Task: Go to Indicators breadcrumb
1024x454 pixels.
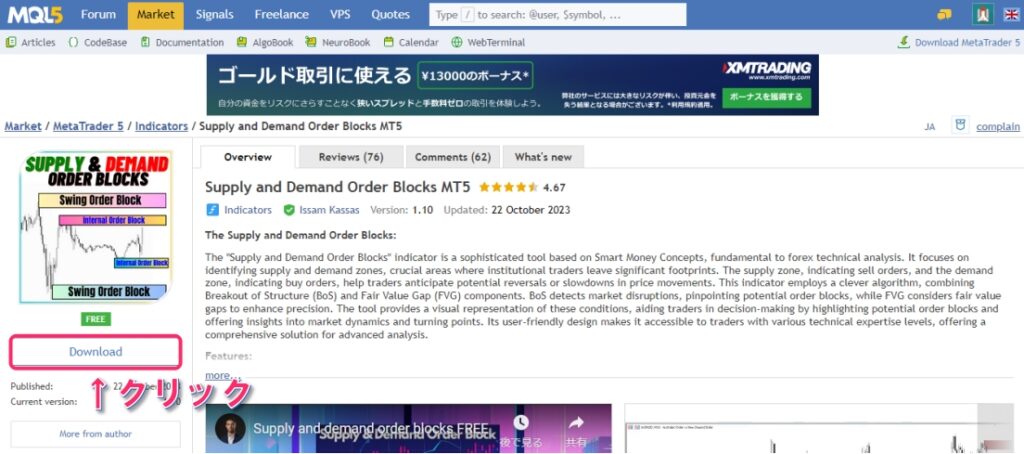Action: [x=161, y=126]
